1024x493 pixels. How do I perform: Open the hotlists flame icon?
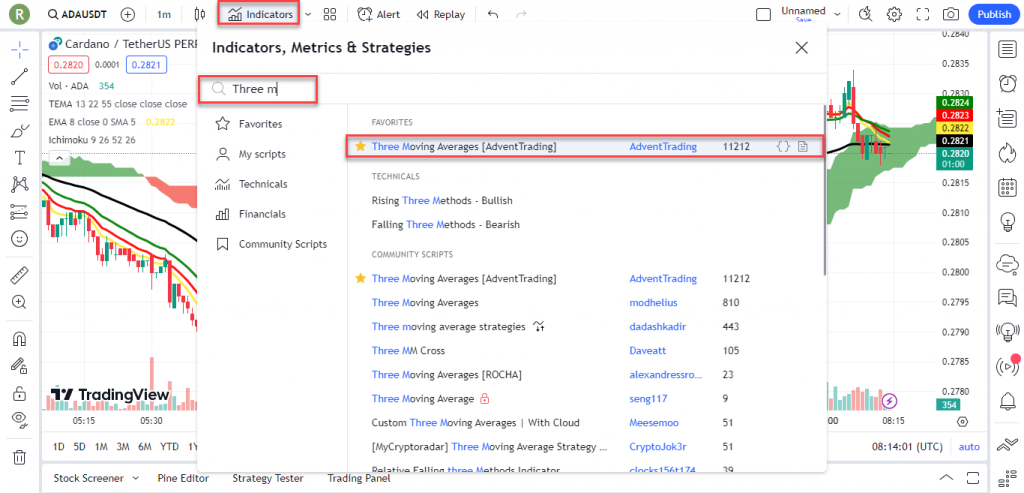pos(1007,153)
